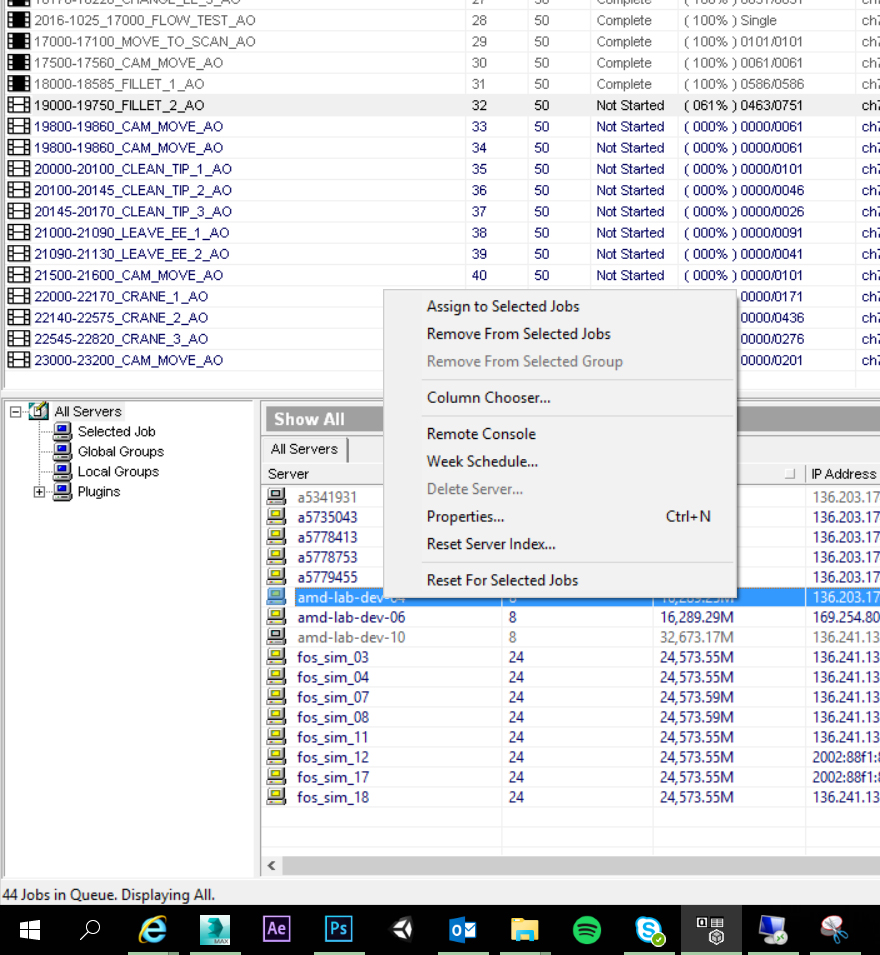The width and height of the screenshot is (880, 955).
Task: Click the Global Groups icon
Action: [x=60, y=451]
